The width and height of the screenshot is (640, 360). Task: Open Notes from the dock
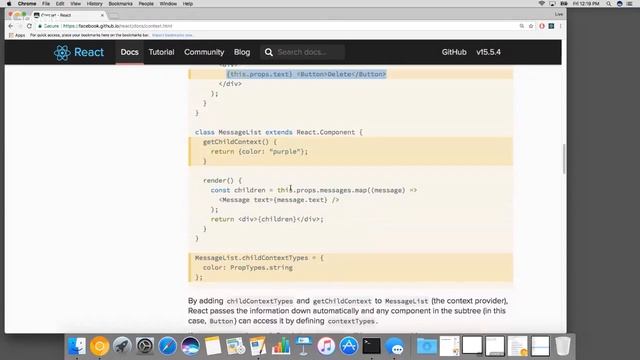click(x=213, y=346)
